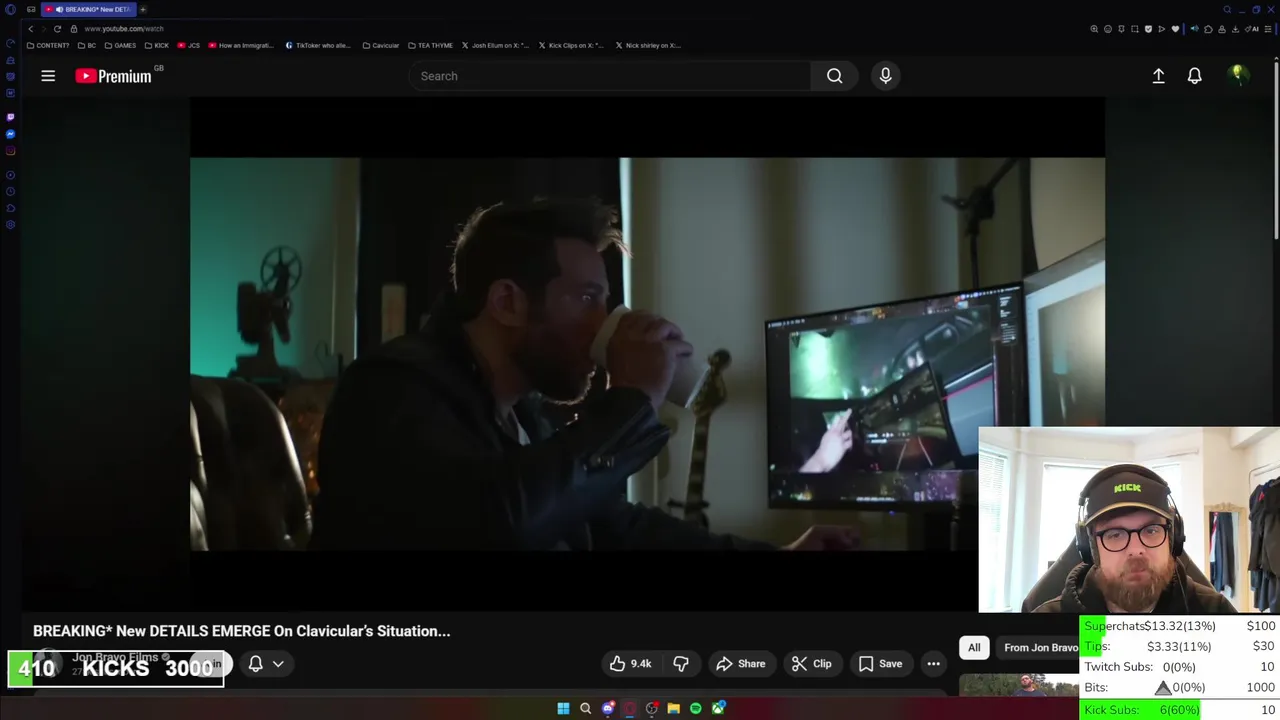Open the recommended video thumbnail below chips

coord(1019,685)
